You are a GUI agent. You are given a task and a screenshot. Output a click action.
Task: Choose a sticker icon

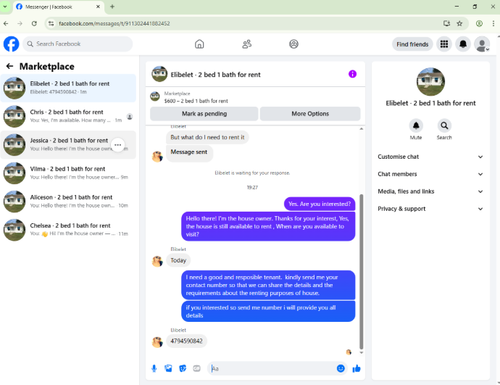tap(182, 368)
